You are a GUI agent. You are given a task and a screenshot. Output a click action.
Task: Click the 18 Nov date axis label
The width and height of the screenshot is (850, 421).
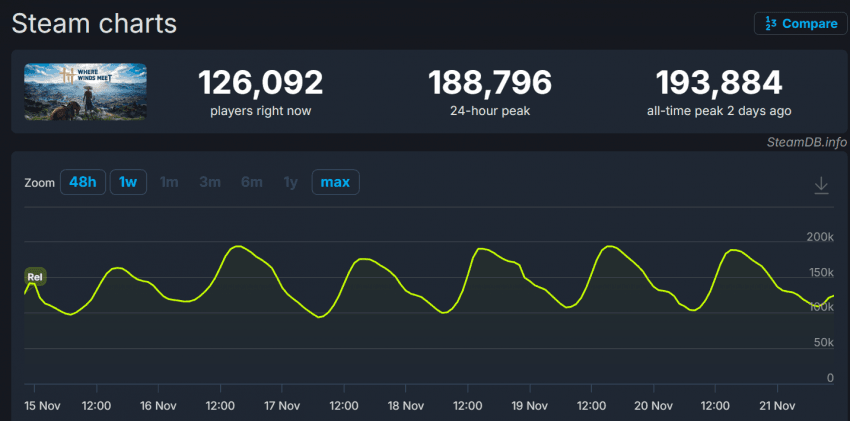(406, 406)
